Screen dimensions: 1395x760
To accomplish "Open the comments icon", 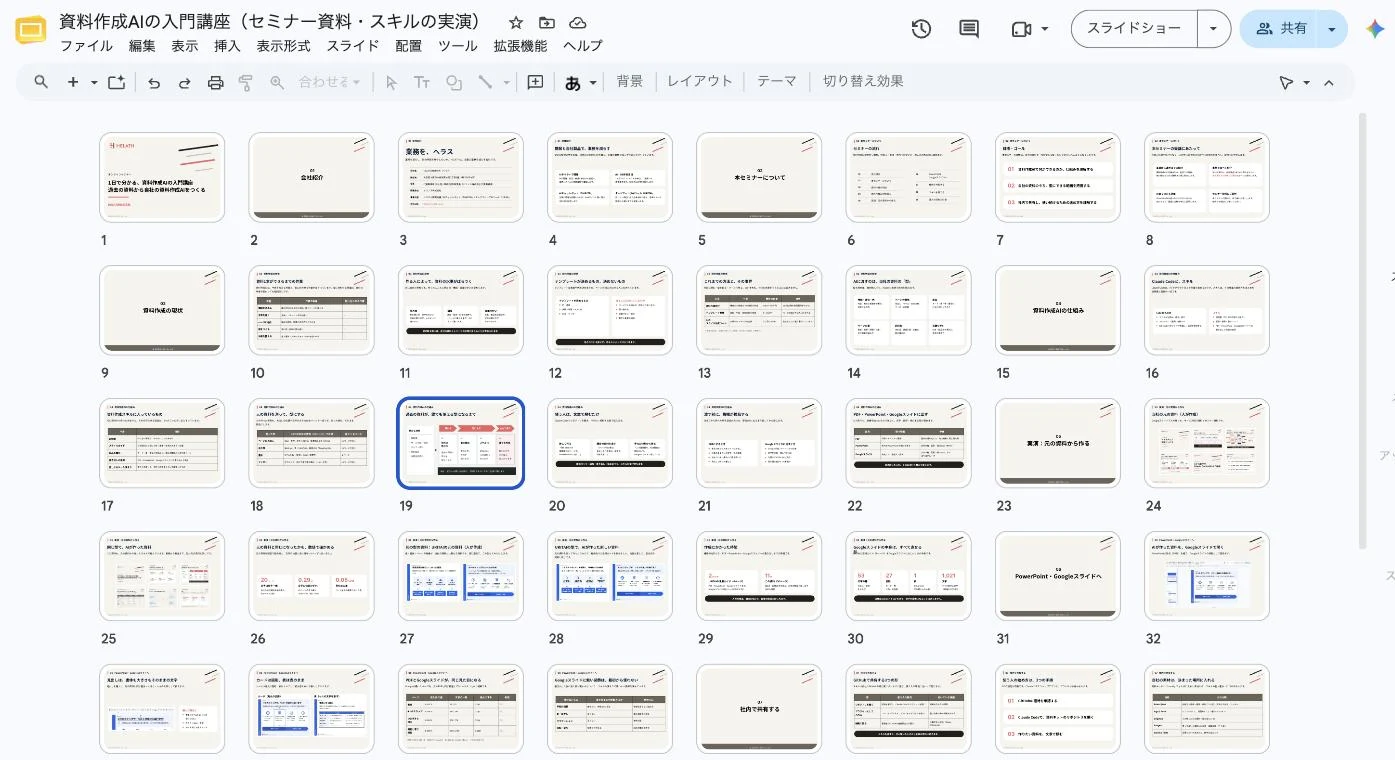I will [969, 29].
